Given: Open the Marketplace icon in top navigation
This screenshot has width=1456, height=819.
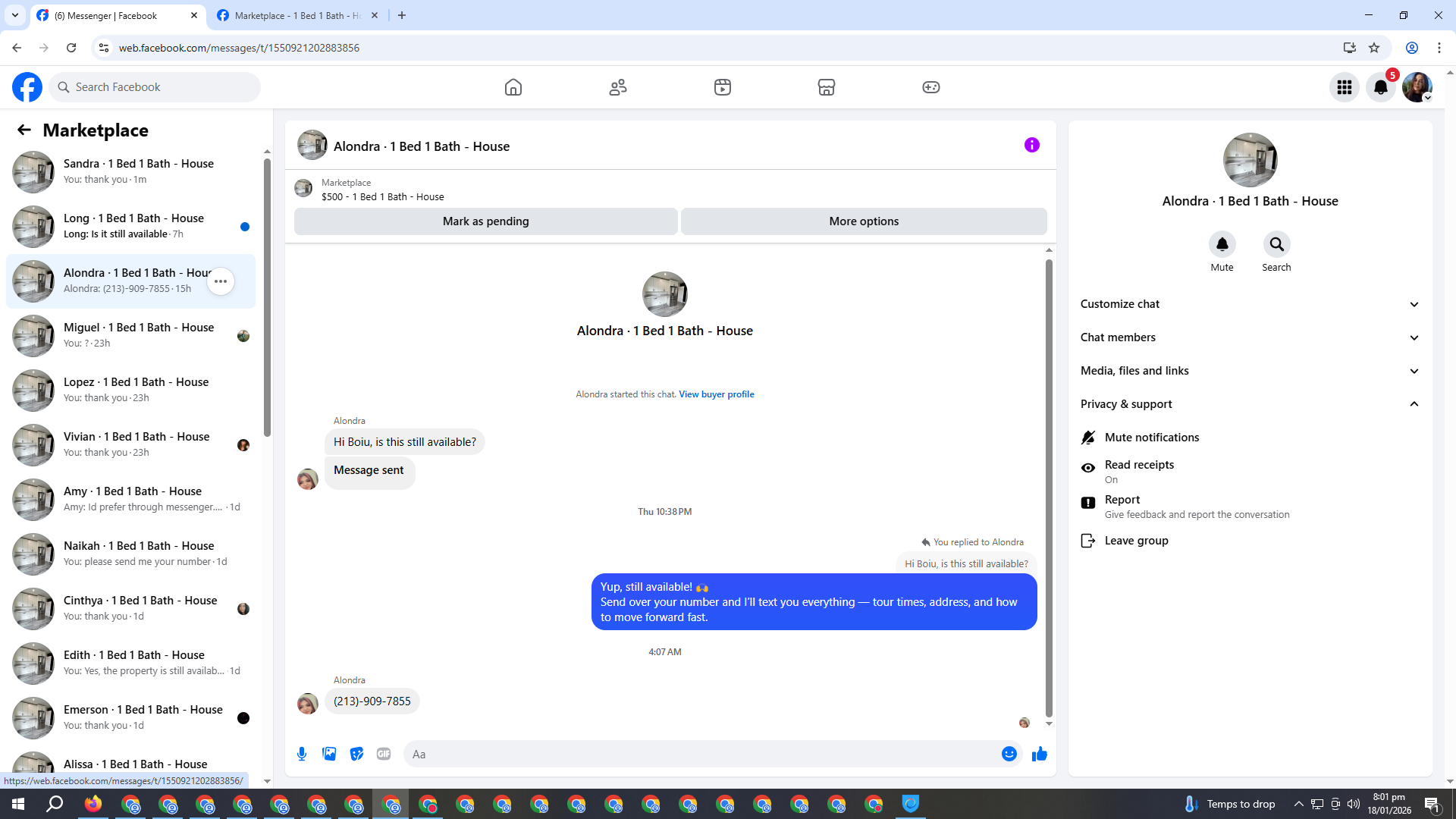Looking at the screenshot, I should click(826, 87).
